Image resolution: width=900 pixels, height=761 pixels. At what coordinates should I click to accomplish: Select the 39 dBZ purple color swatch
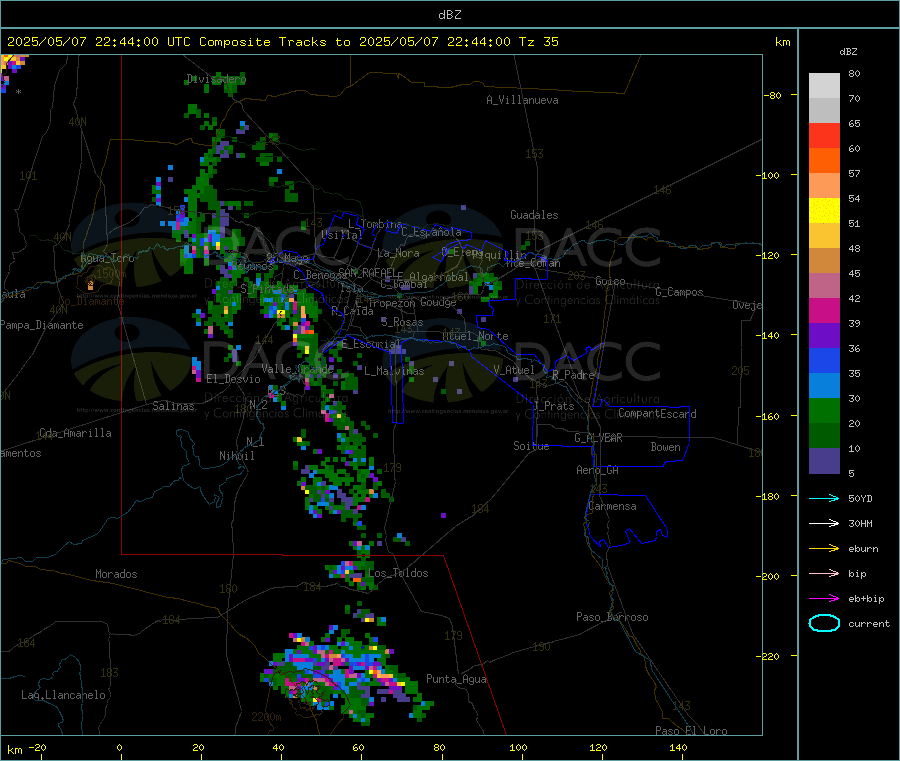pyautogui.click(x=824, y=336)
